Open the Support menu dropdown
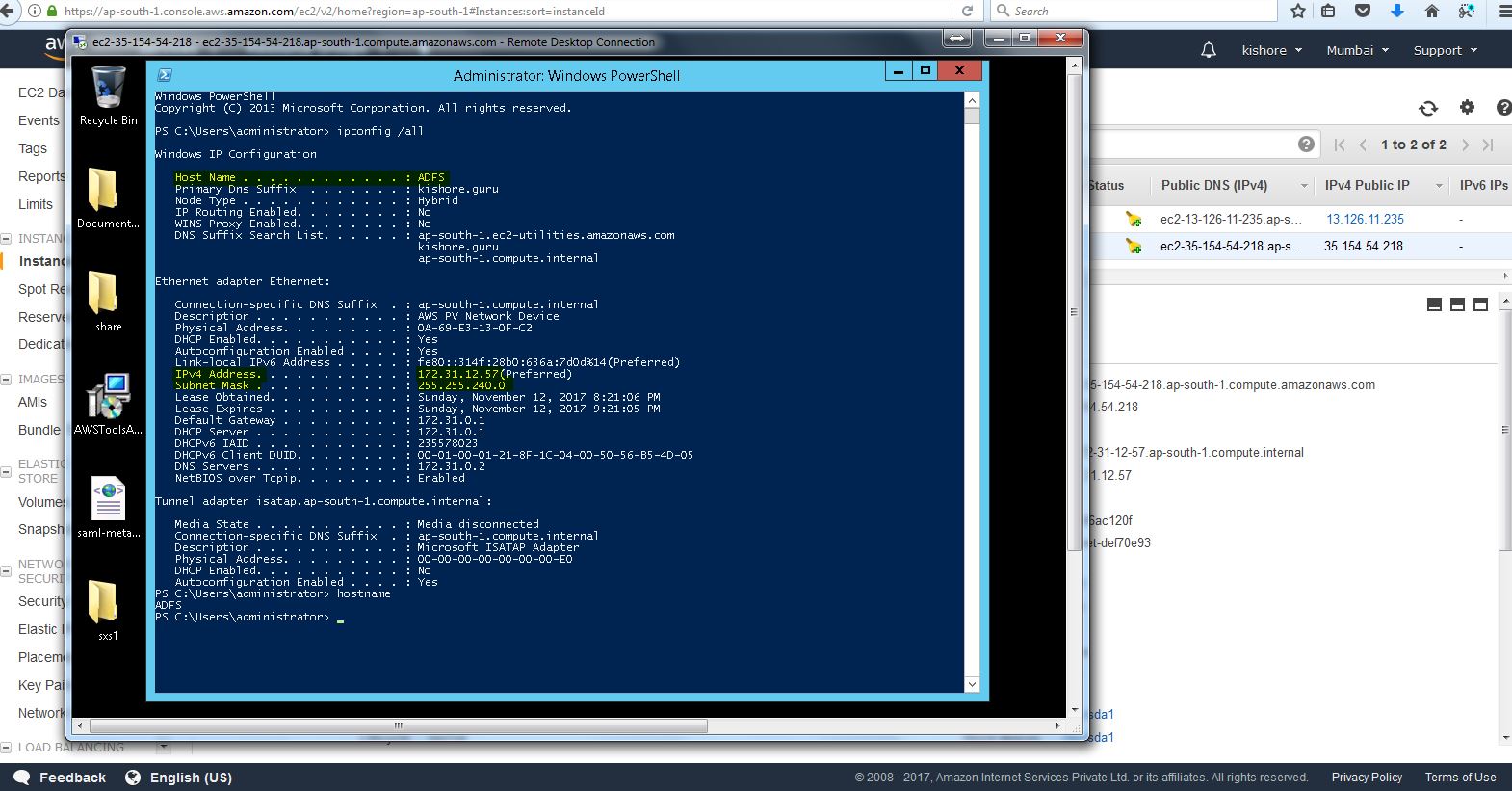The width and height of the screenshot is (1512, 791). pos(1445,50)
